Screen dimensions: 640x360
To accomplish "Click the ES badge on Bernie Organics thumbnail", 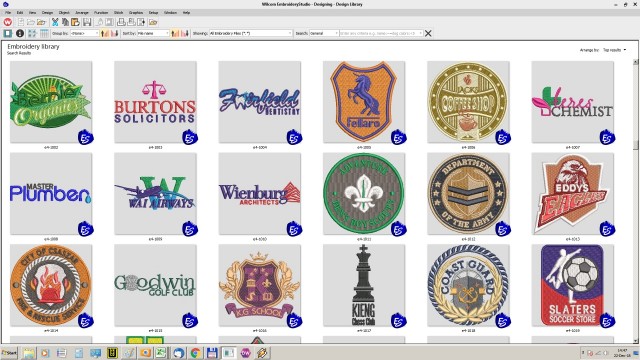I will (86, 138).
